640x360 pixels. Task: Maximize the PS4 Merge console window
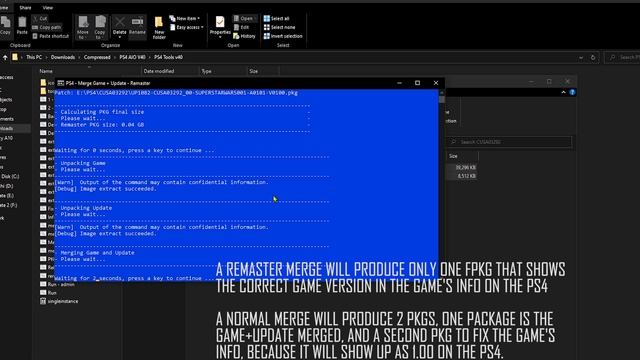pos(417,83)
